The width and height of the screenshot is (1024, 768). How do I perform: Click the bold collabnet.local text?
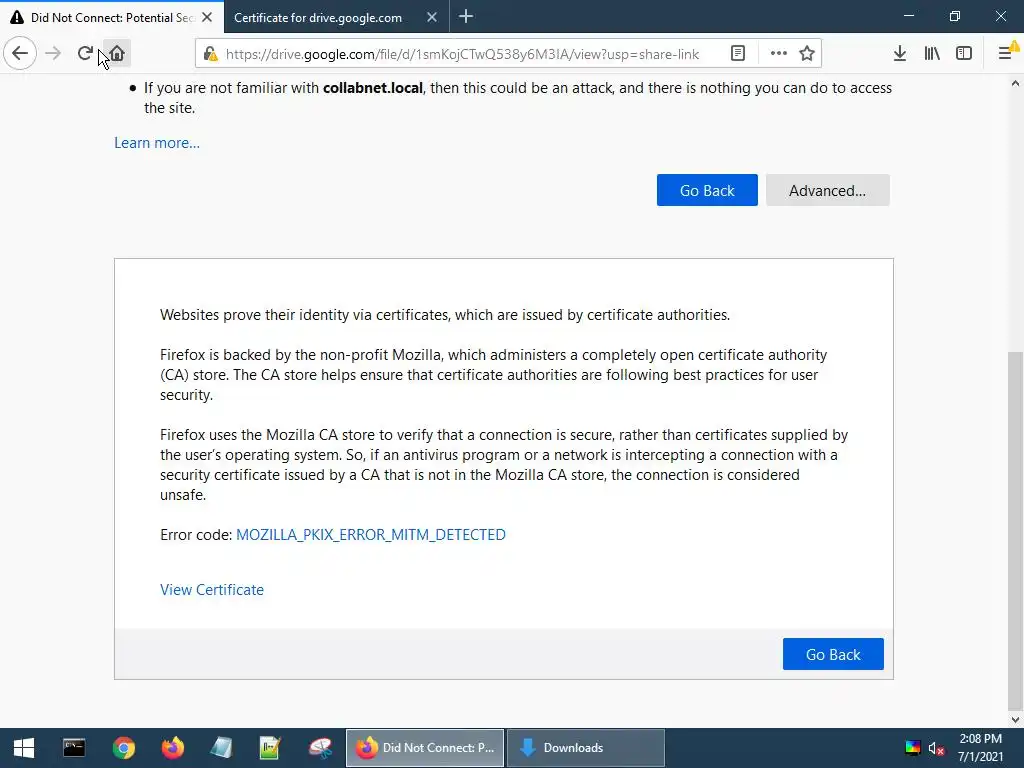pos(373,88)
